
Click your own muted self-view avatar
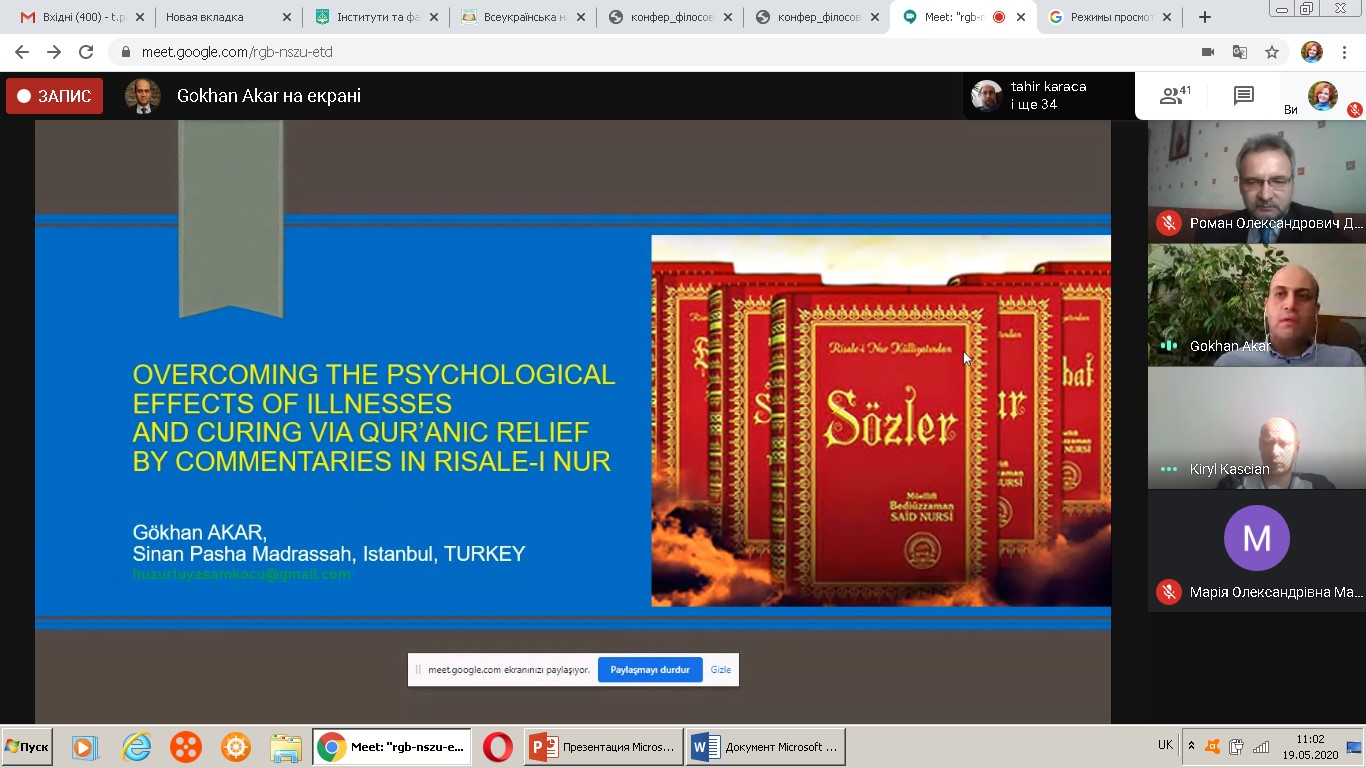coord(1323,96)
